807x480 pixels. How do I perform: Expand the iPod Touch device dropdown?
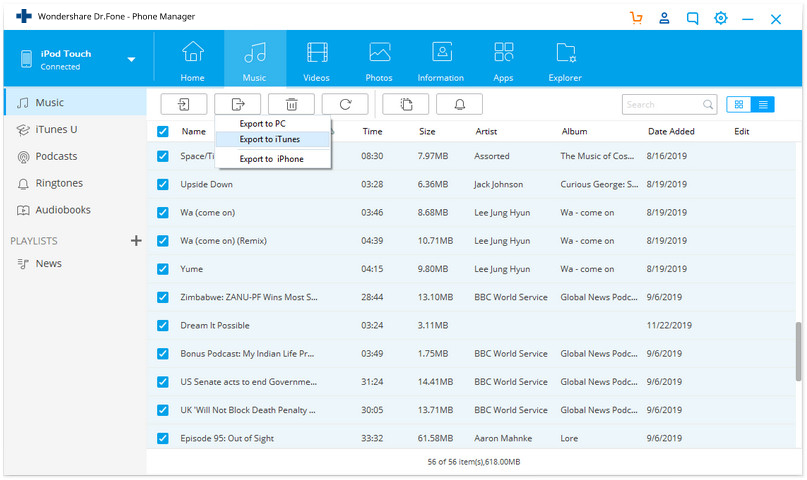131,59
